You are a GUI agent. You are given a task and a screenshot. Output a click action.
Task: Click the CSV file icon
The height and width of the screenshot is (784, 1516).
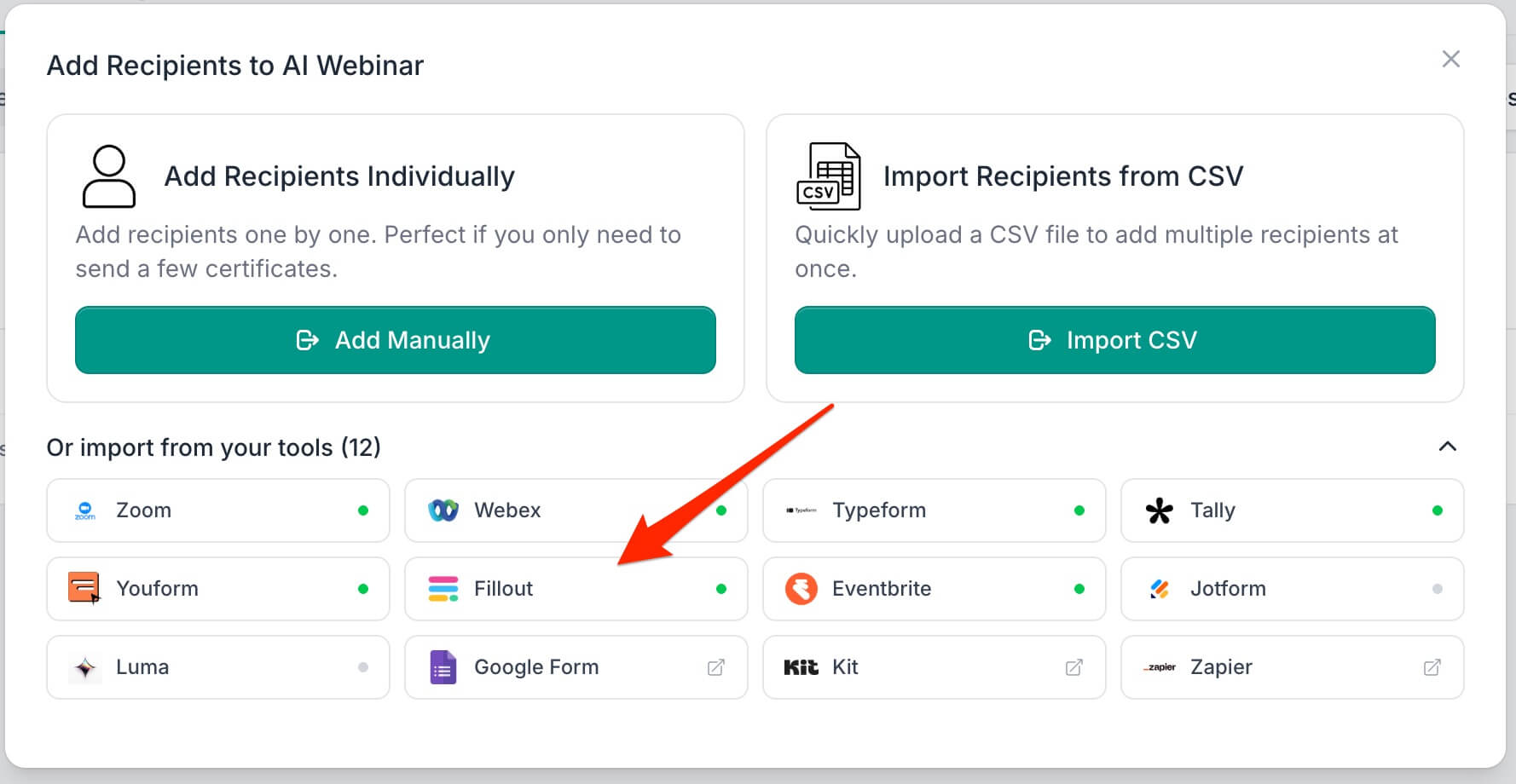[829, 176]
